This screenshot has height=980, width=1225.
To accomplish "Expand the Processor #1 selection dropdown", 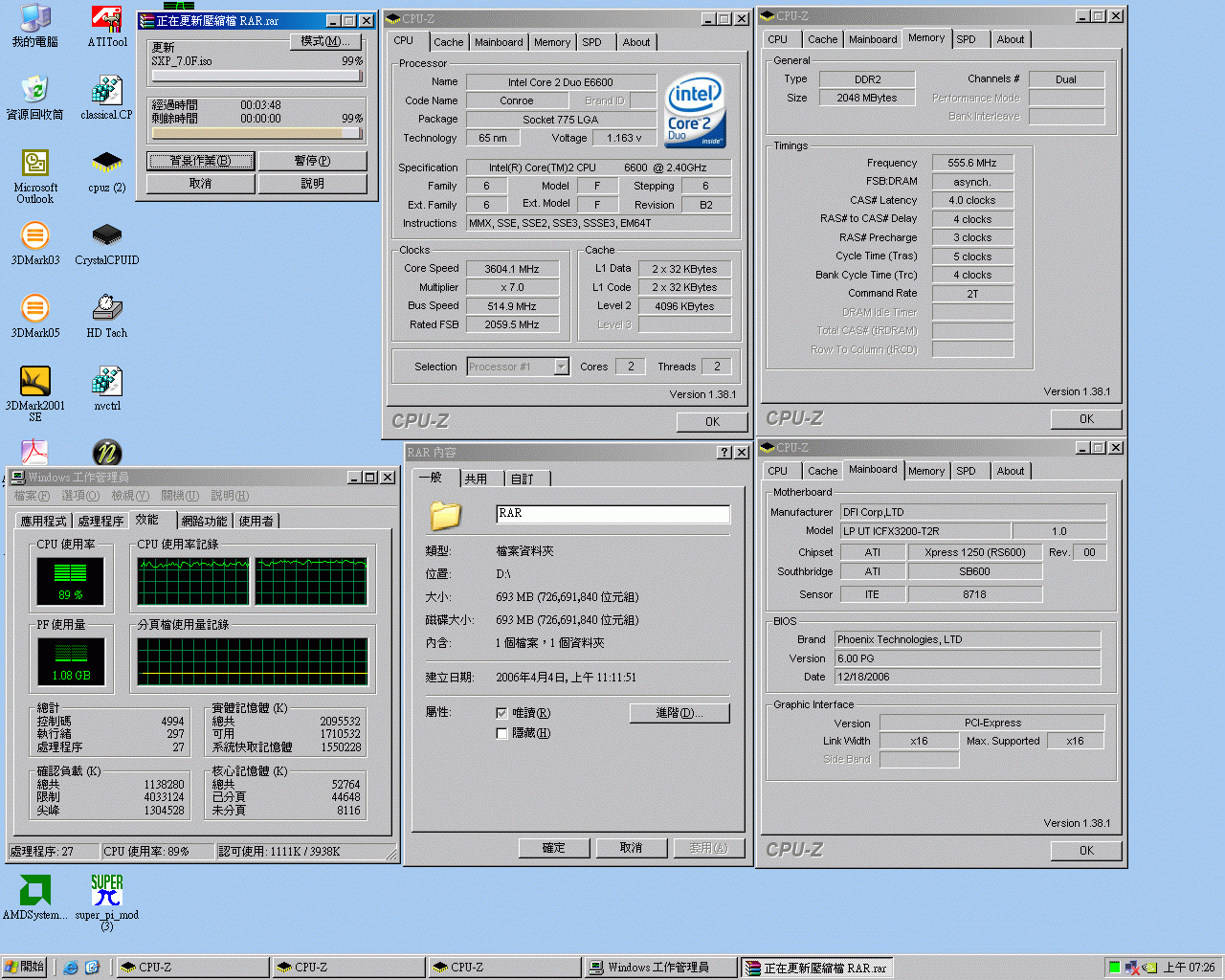I will [x=561, y=367].
